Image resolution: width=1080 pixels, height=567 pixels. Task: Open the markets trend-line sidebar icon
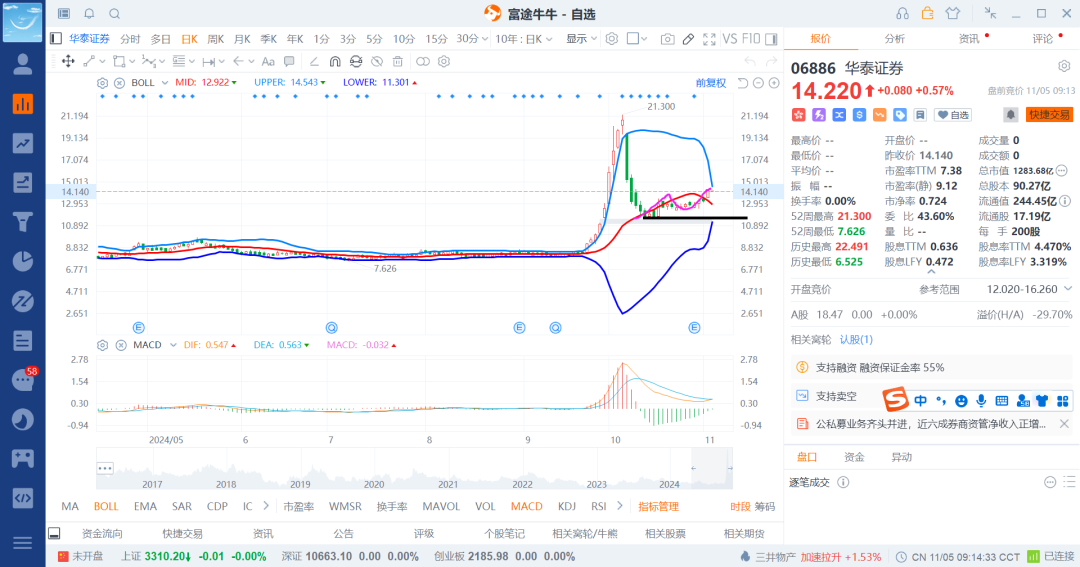coord(23,143)
